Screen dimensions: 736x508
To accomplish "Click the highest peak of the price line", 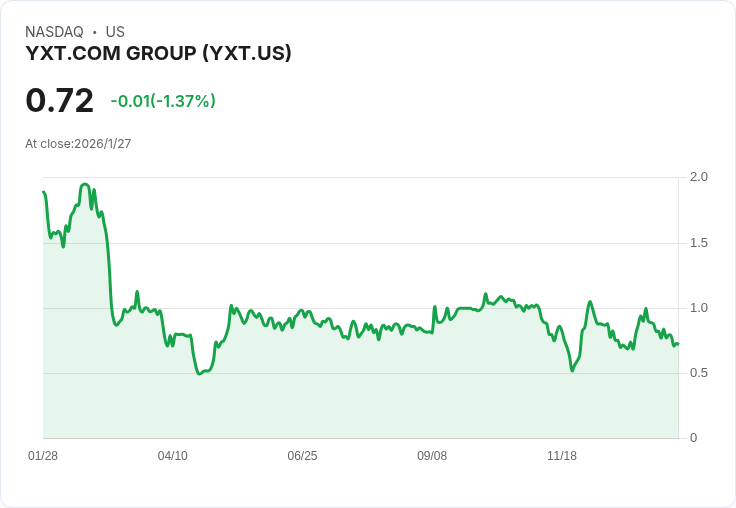I will (85, 185).
